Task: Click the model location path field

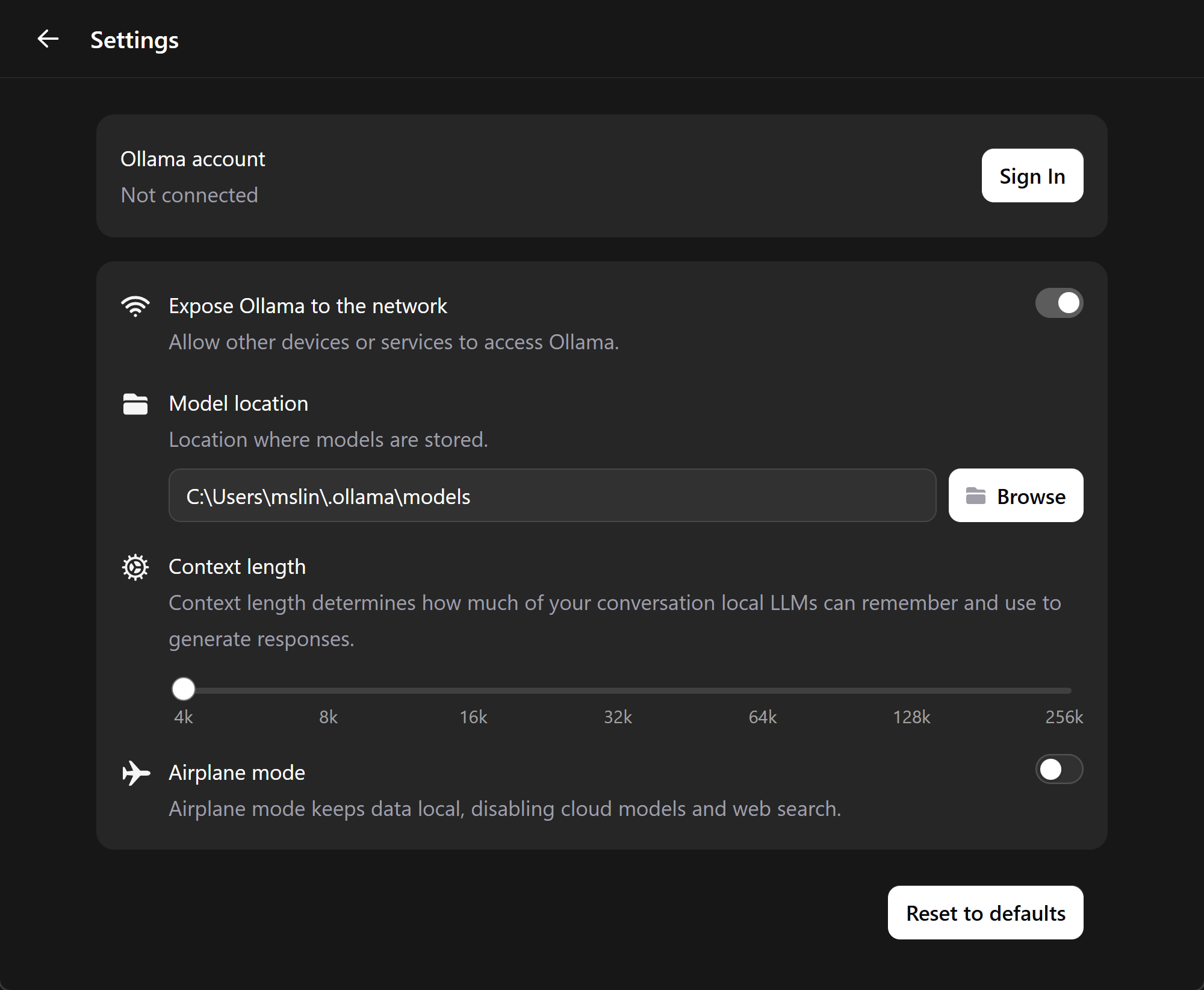Action: [x=551, y=496]
